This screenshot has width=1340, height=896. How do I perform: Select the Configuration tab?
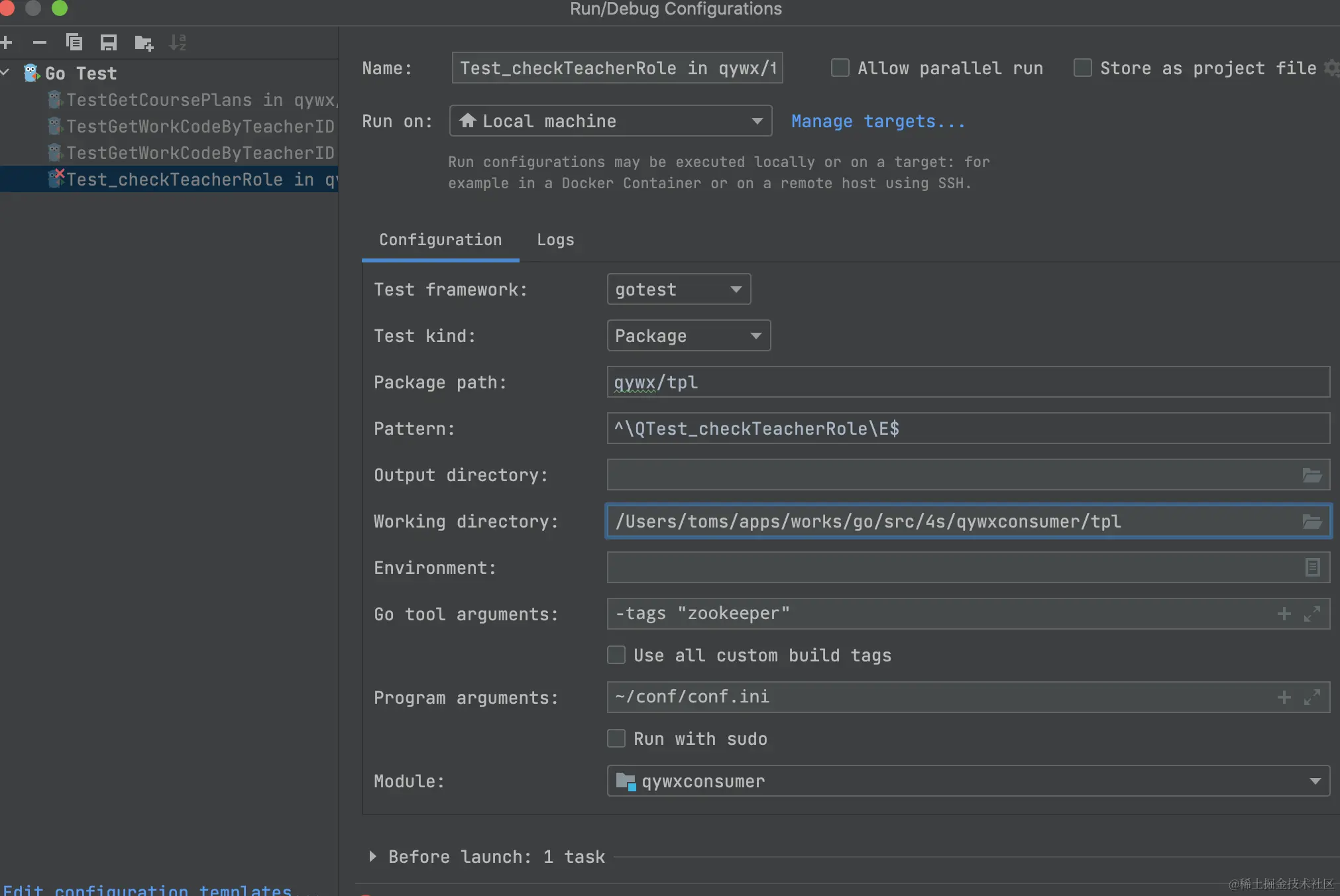tap(440, 240)
